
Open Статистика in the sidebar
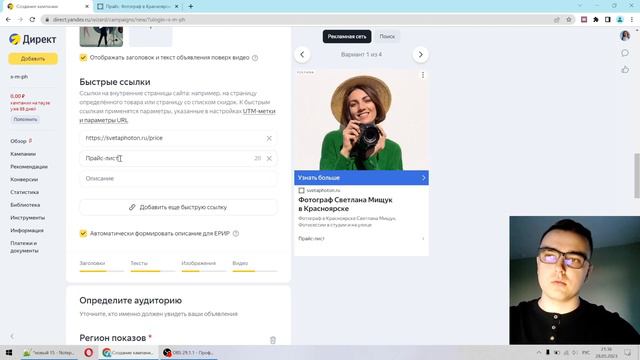pyautogui.click(x=24, y=192)
